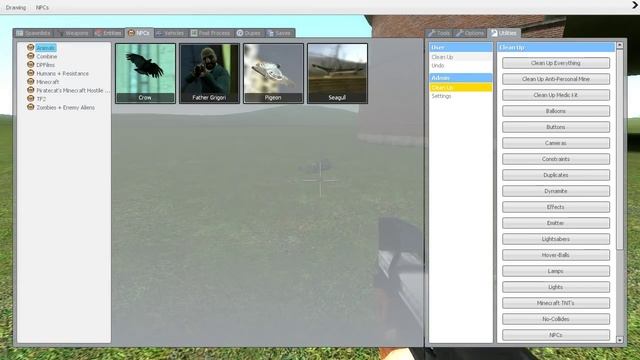This screenshot has height=360, width=640.
Task: Open the Drawing menu
Action: pyautogui.click(x=16, y=7)
